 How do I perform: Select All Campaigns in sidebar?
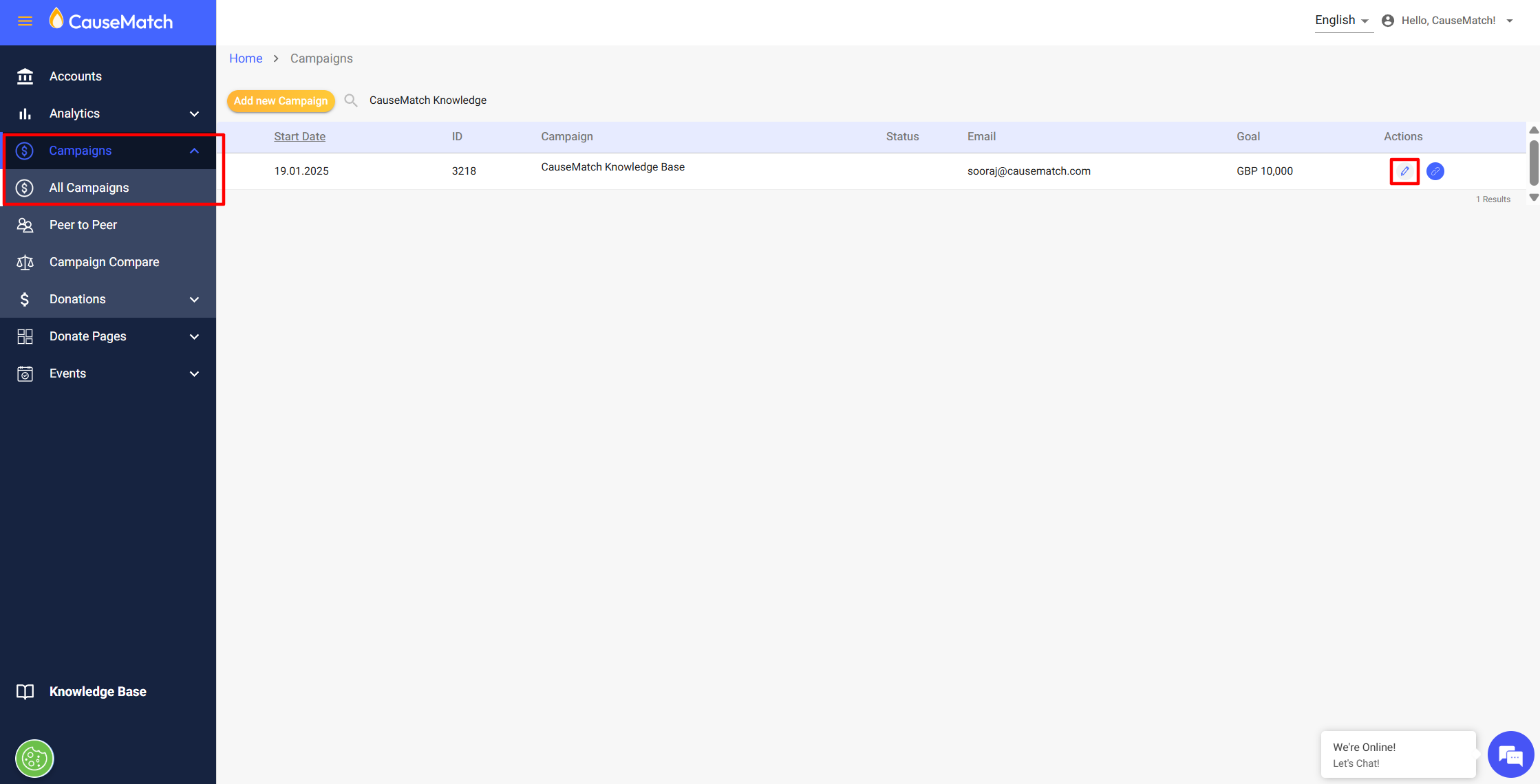coord(89,188)
